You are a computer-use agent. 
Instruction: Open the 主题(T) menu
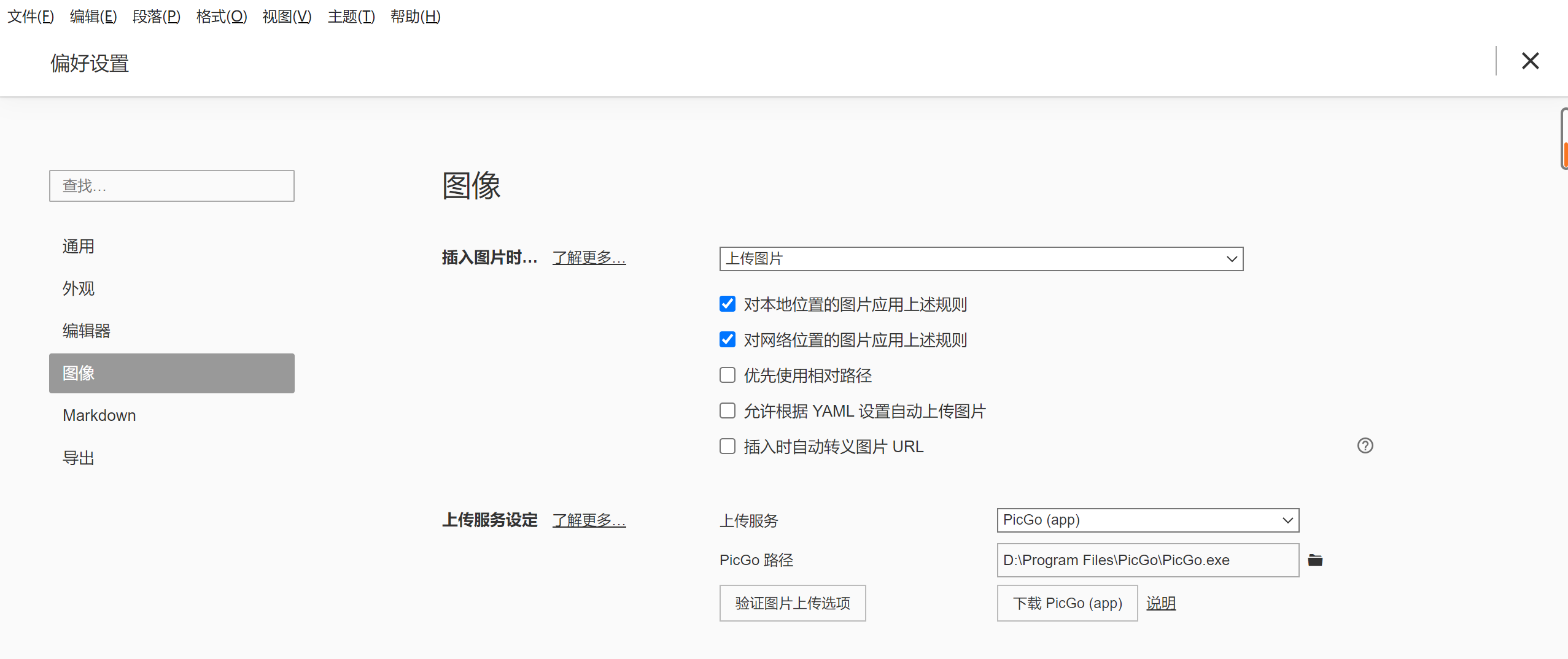coord(351,17)
